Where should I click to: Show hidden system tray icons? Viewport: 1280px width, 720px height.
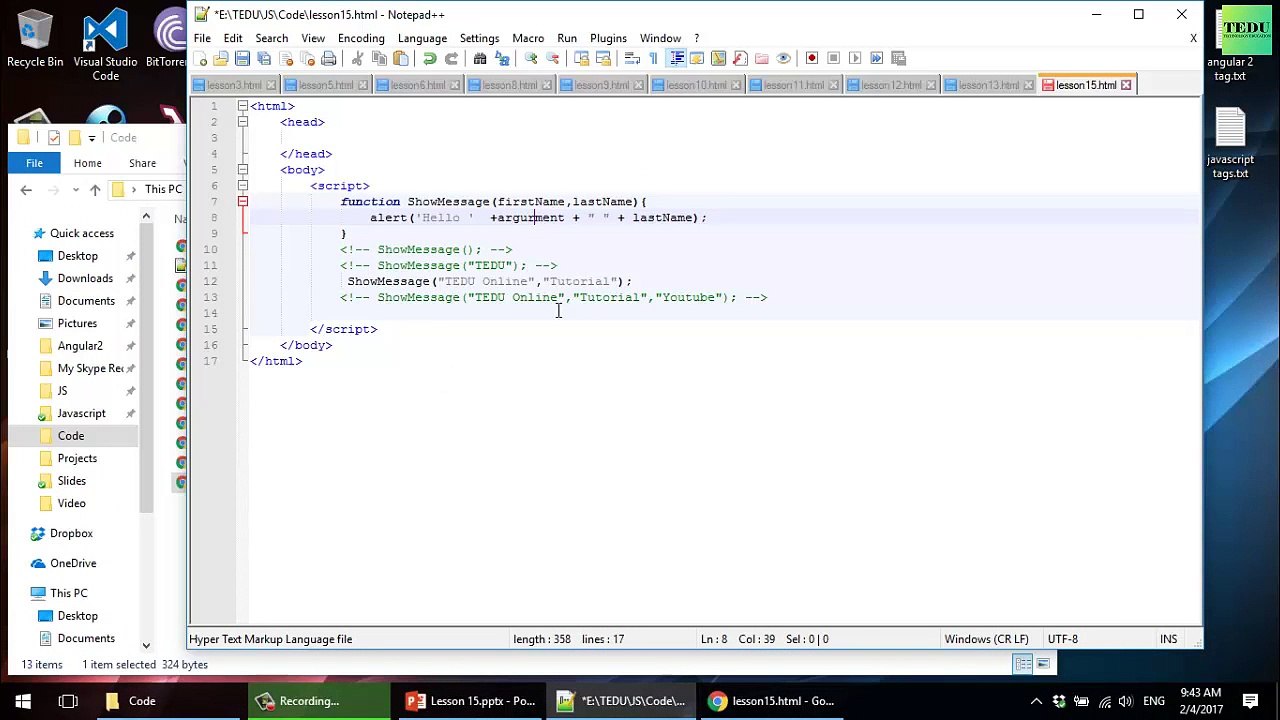1036,701
